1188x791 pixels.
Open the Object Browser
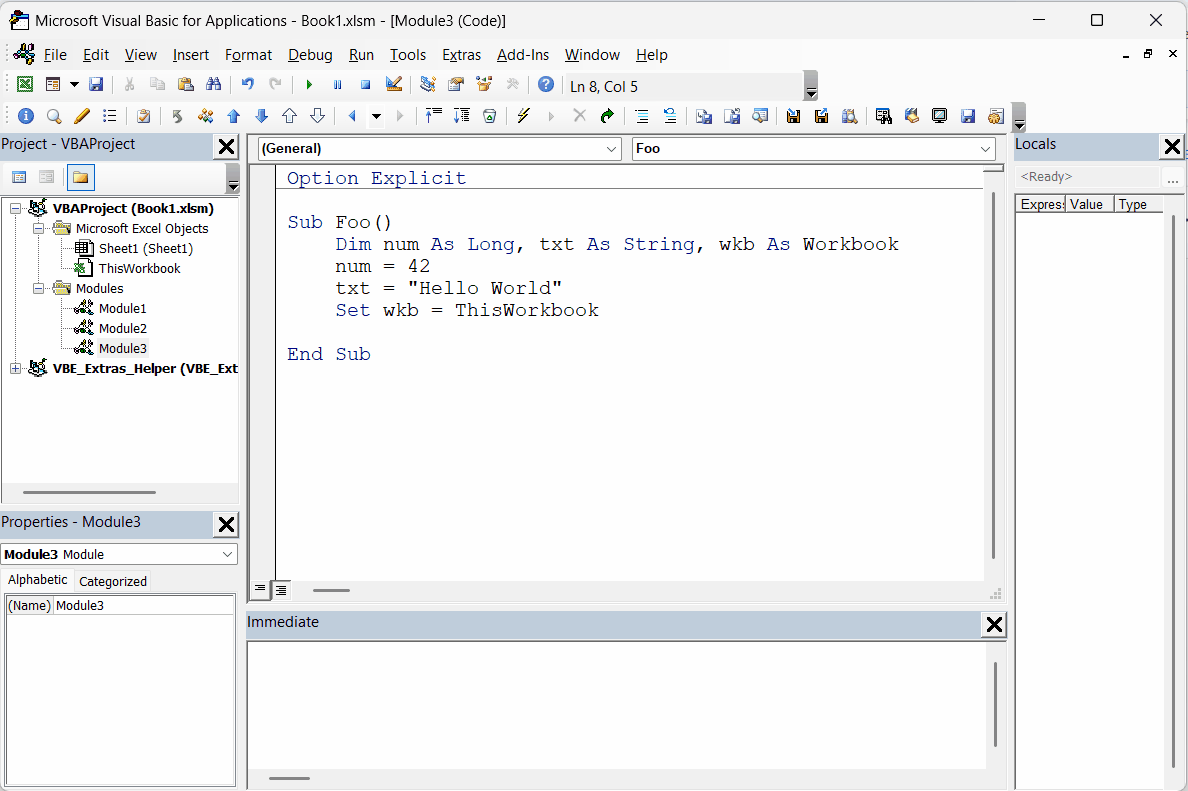click(484, 85)
